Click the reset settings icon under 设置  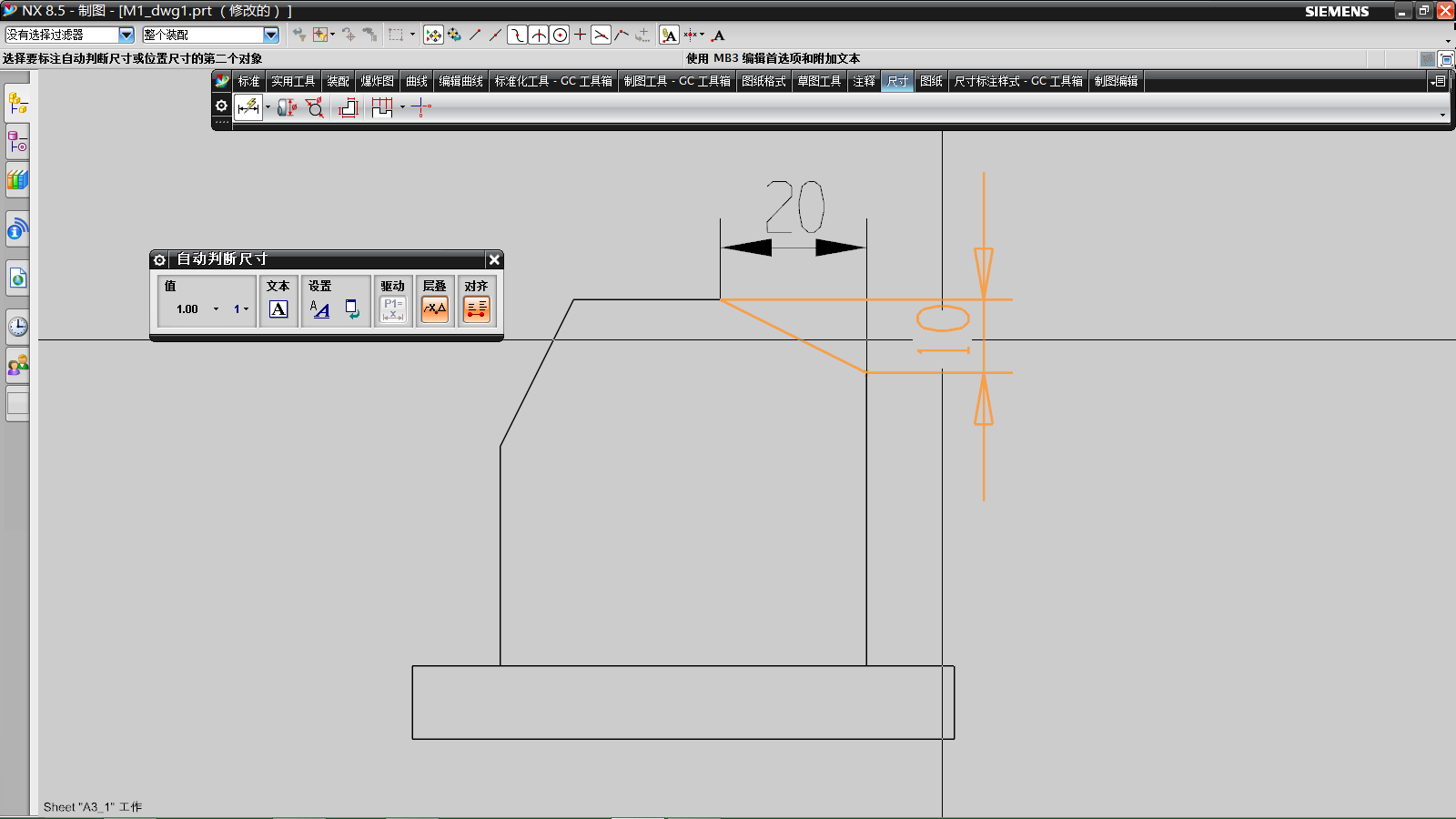pyautogui.click(x=352, y=309)
